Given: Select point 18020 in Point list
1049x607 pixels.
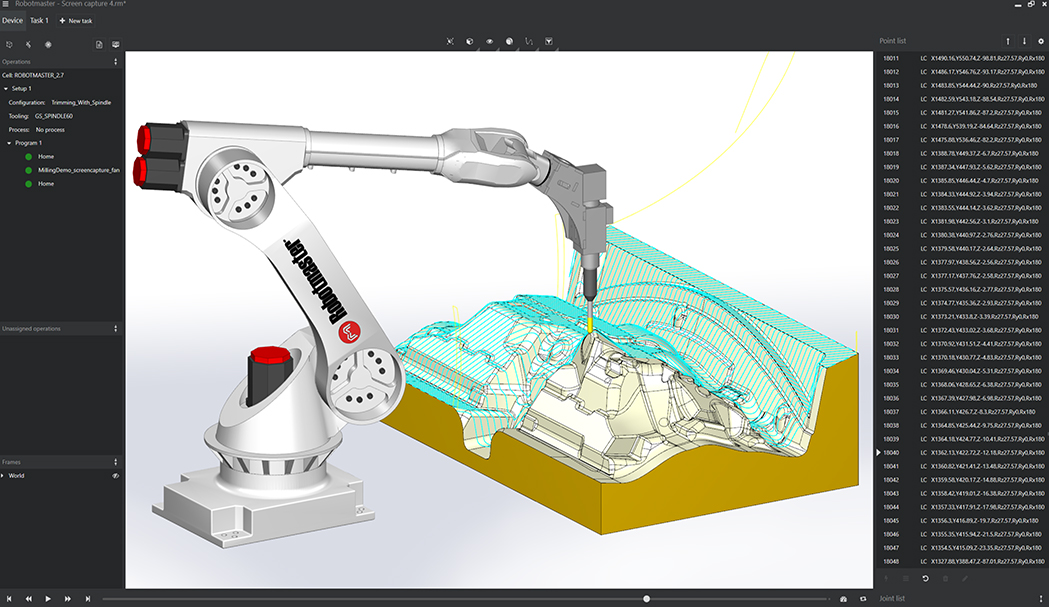Looking at the screenshot, I should (x=962, y=181).
